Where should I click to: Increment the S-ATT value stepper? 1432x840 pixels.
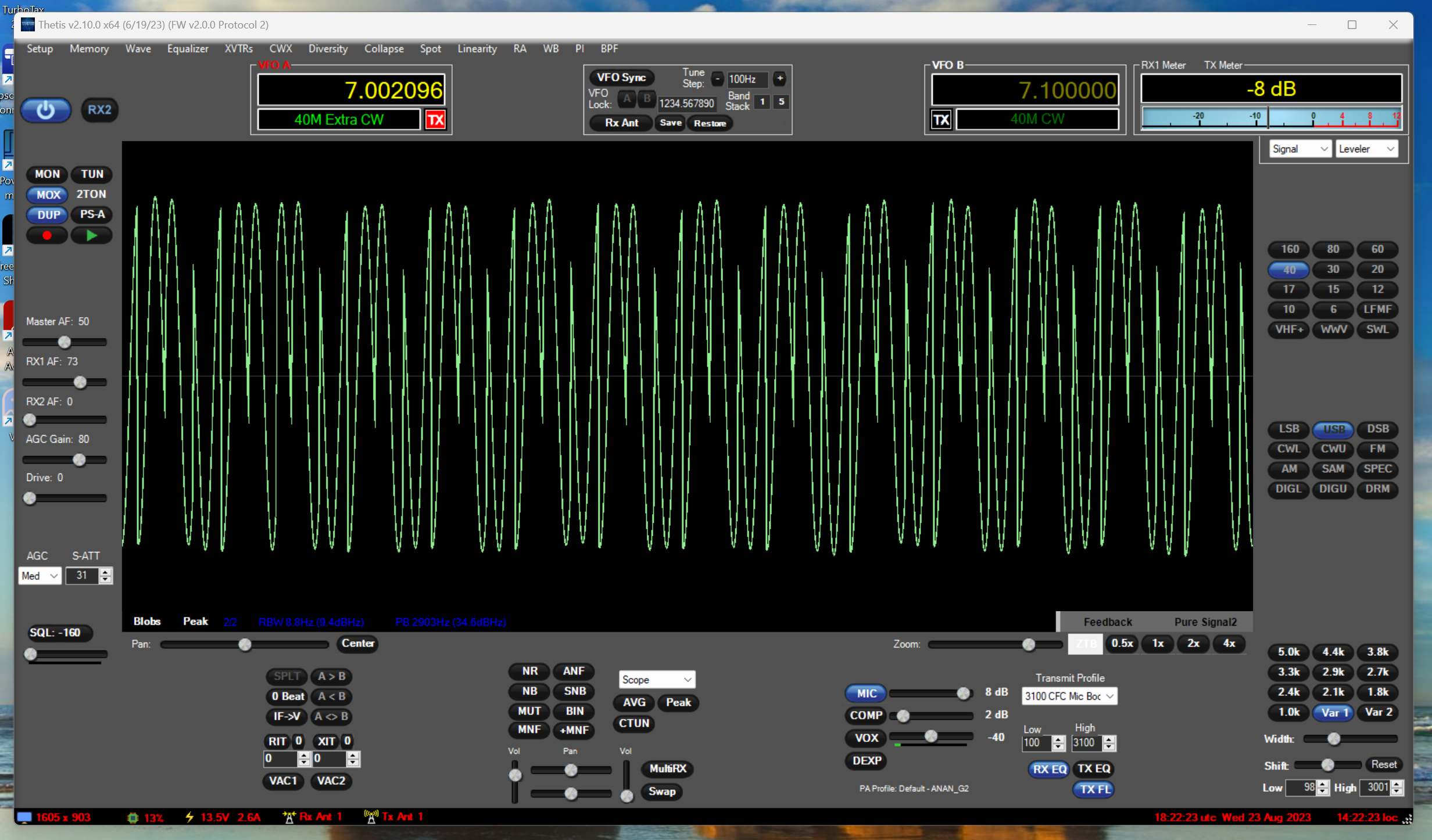point(105,572)
